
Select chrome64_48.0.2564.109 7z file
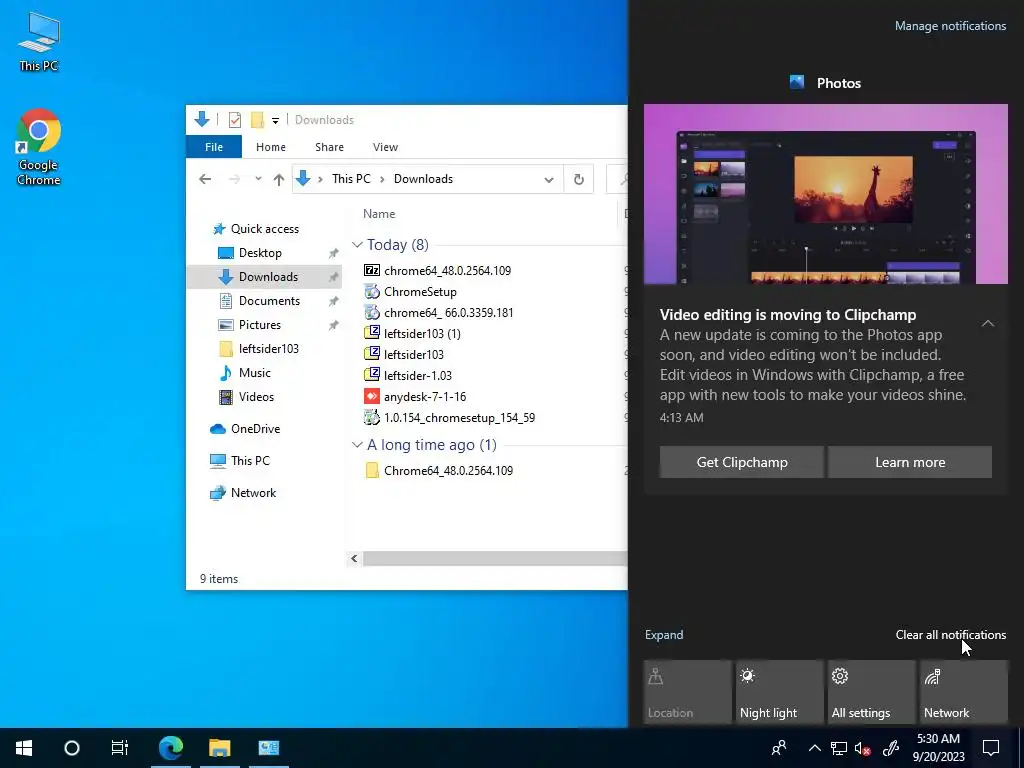tap(447, 270)
